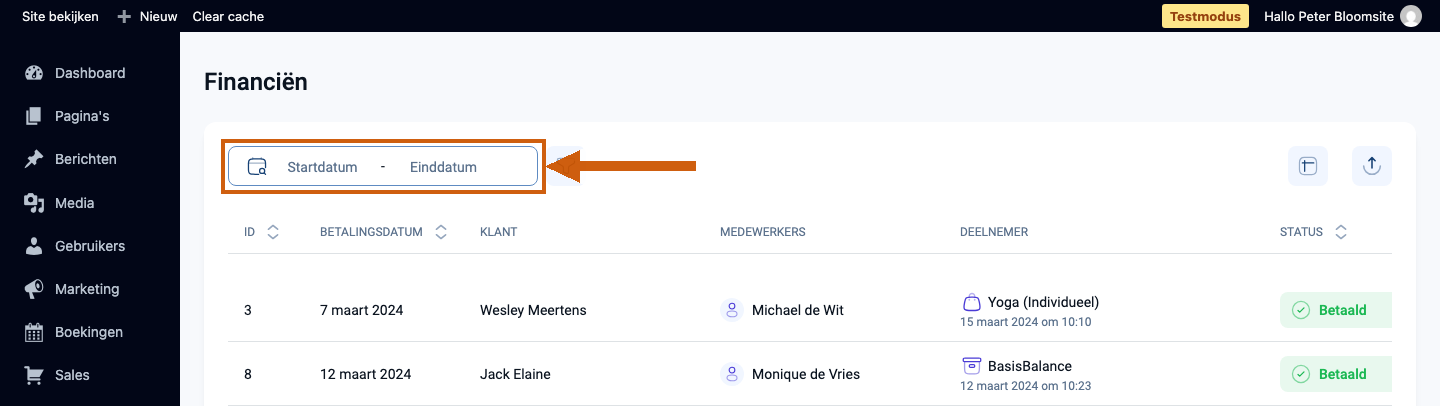The width and height of the screenshot is (1440, 406).
Task: Open the column layout settings icon
Action: point(1308,166)
